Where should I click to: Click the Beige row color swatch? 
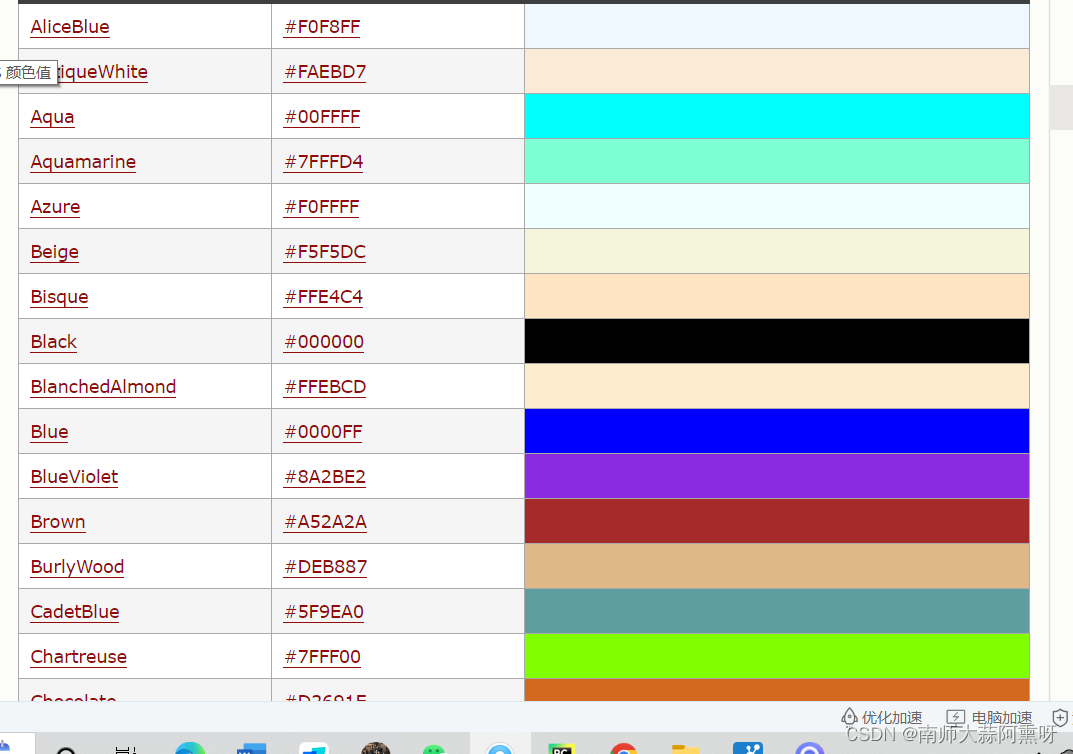(x=777, y=251)
